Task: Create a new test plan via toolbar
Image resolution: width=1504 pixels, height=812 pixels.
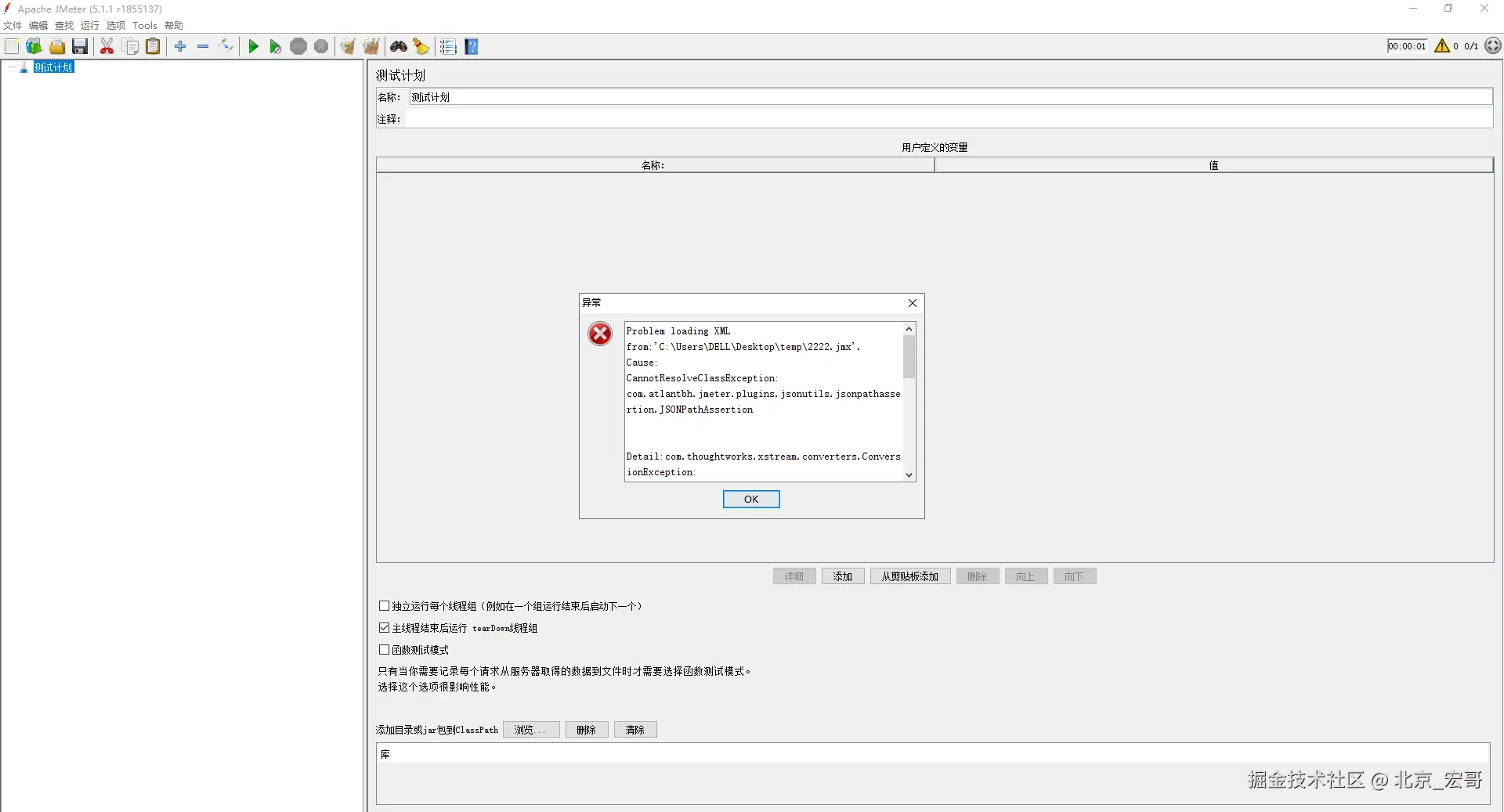Action: tap(12, 47)
